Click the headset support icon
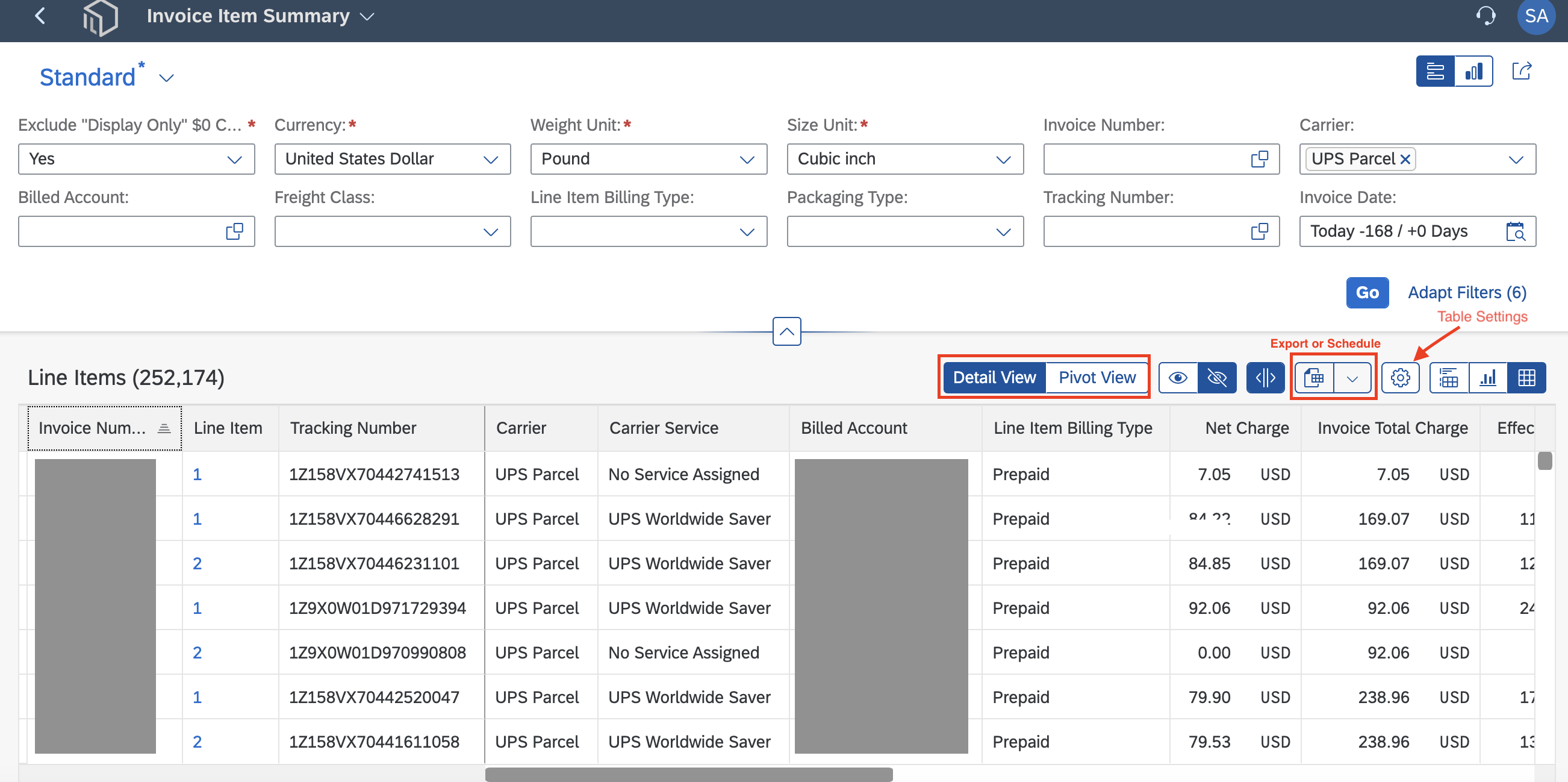The image size is (1568, 782). (x=1486, y=16)
